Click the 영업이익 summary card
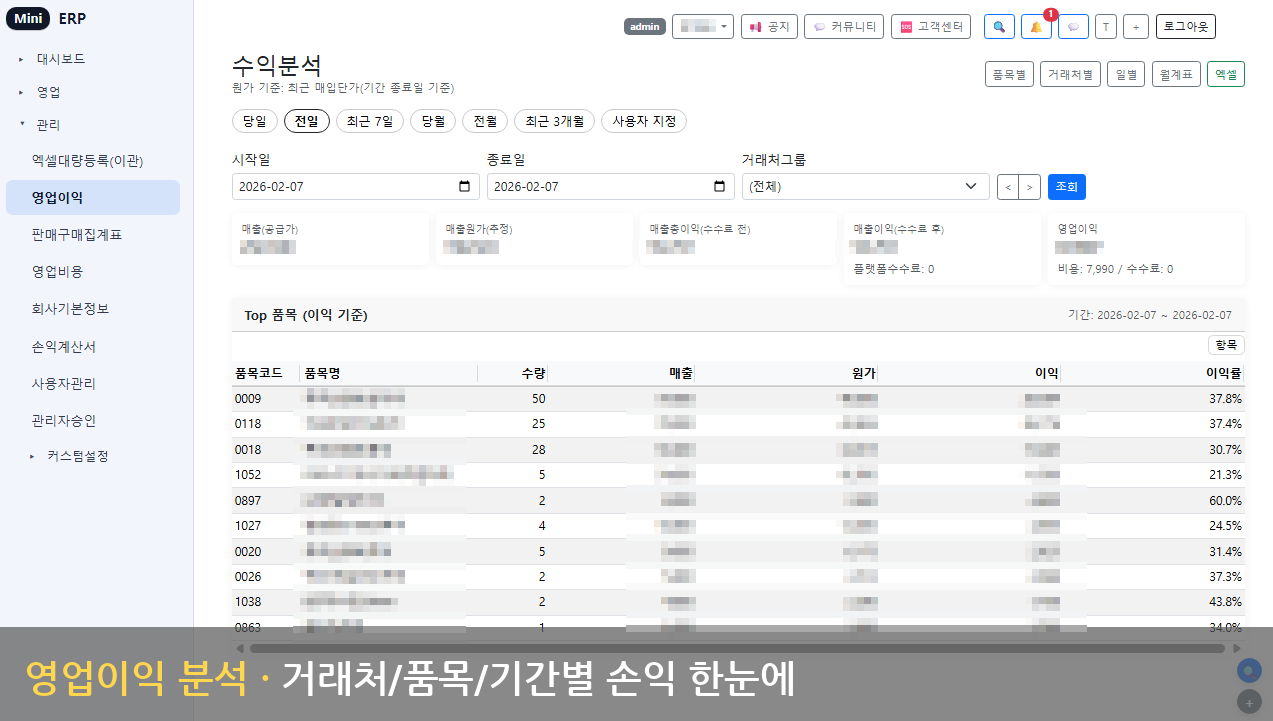 [1147, 248]
